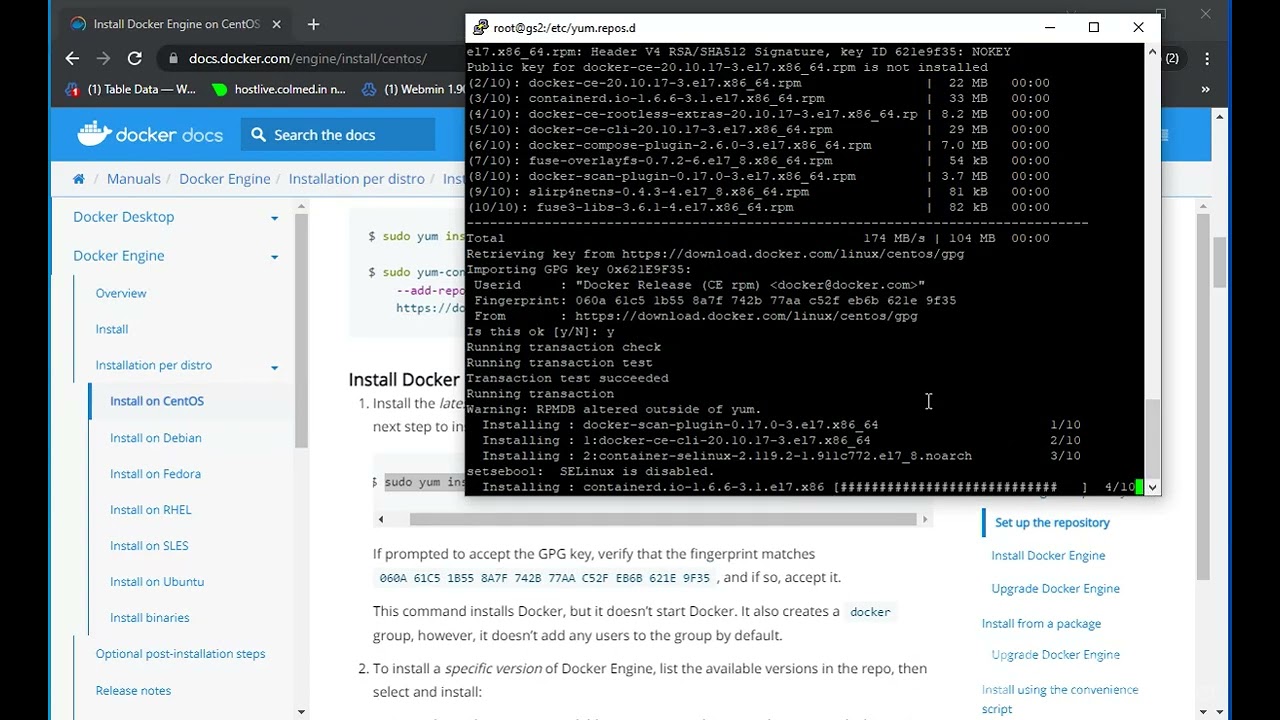Image resolution: width=1280 pixels, height=720 pixels.
Task: Open Installation per distro breadcrumb link
Action: (x=357, y=179)
